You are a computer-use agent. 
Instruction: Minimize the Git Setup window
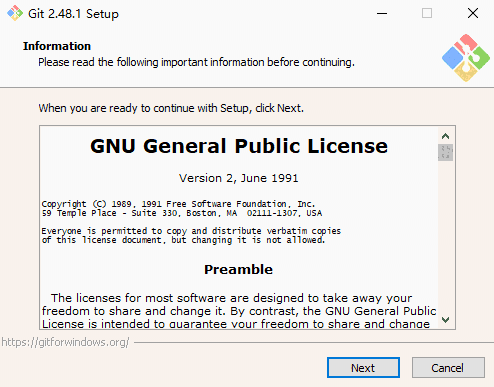coord(382,13)
